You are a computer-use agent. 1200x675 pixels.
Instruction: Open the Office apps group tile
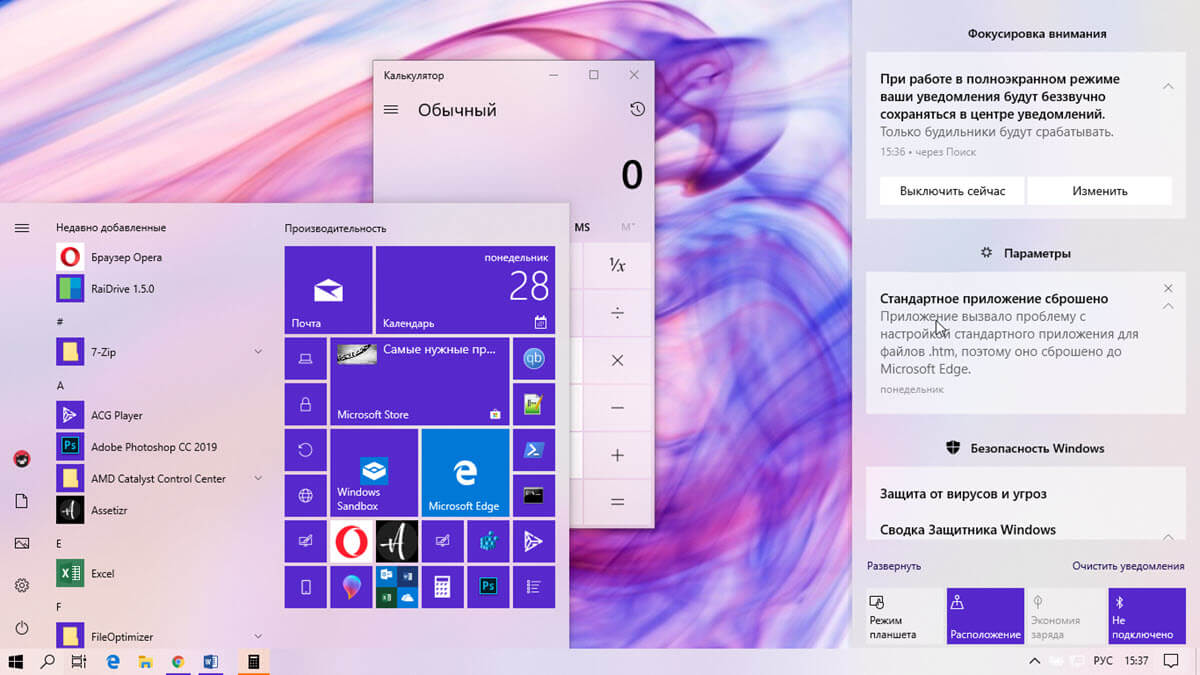click(397, 587)
